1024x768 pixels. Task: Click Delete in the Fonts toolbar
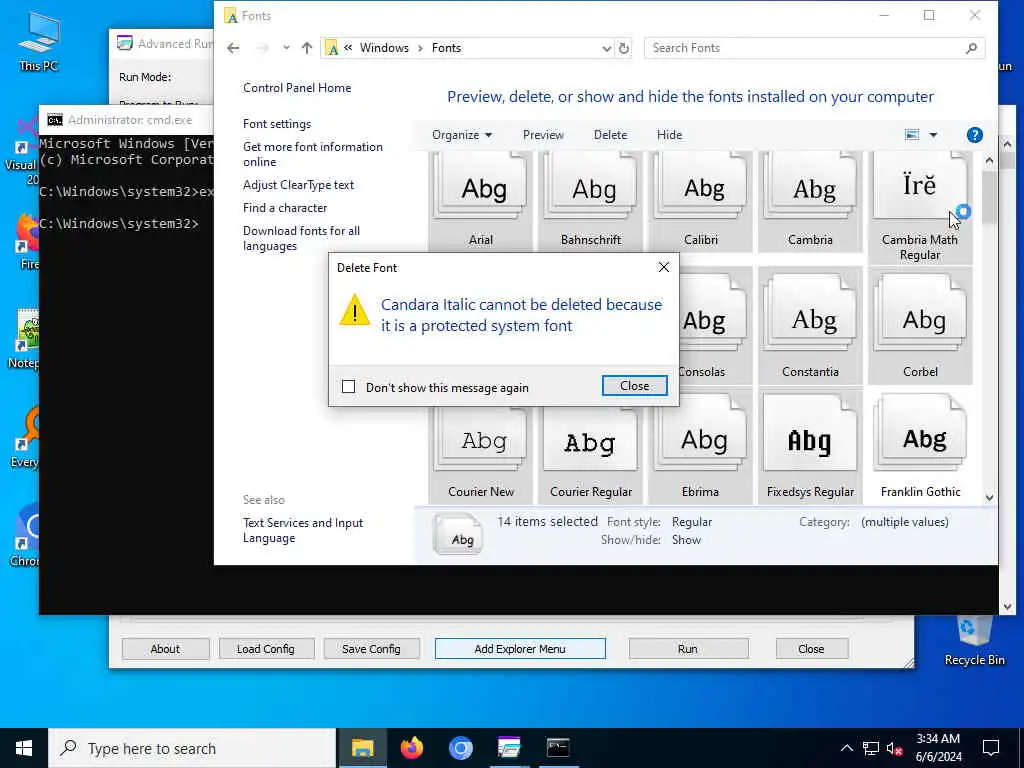pyautogui.click(x=610, y=135)
